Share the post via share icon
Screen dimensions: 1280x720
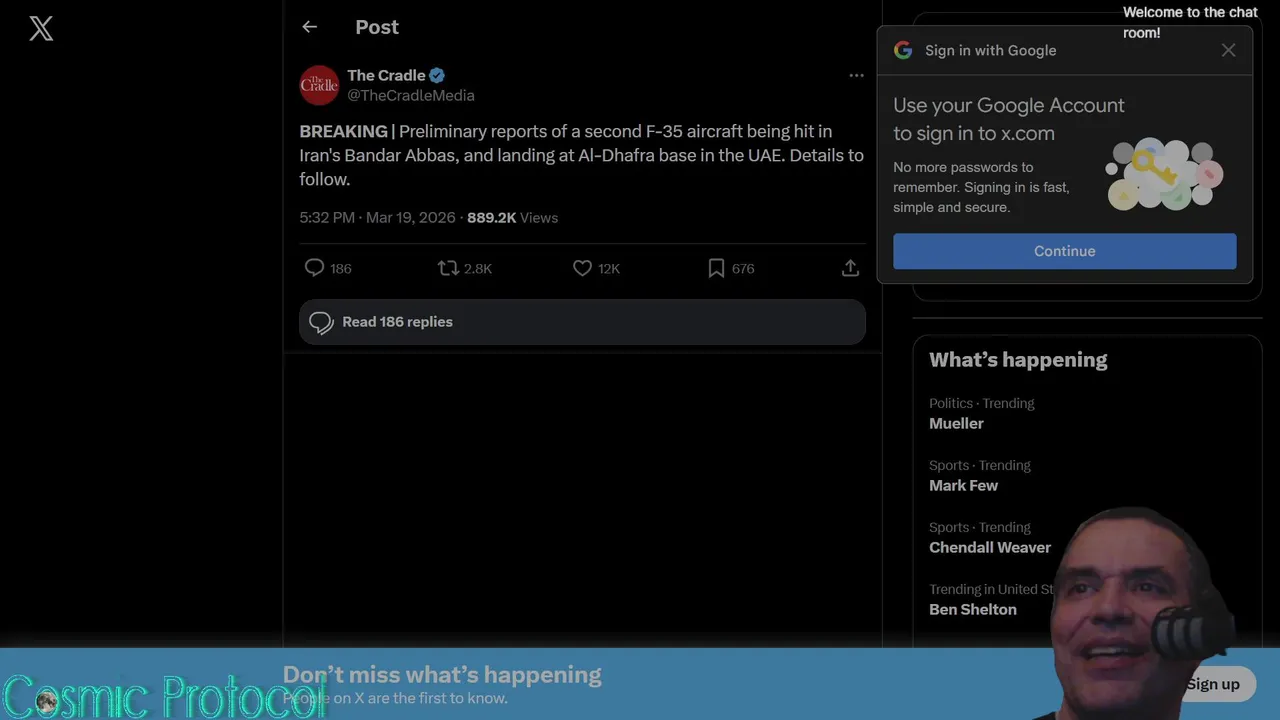tap(850, 268)
